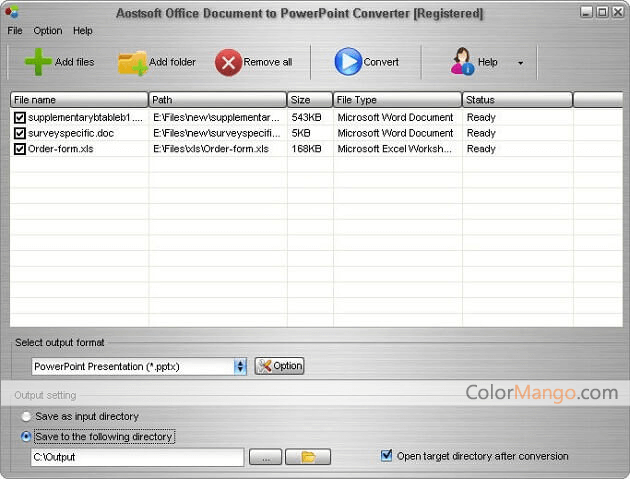Expand the Help toolbar dropdown arrow
Image resolution: width=630 pixels, height=479 pixels.
click(x=520, y=63)
